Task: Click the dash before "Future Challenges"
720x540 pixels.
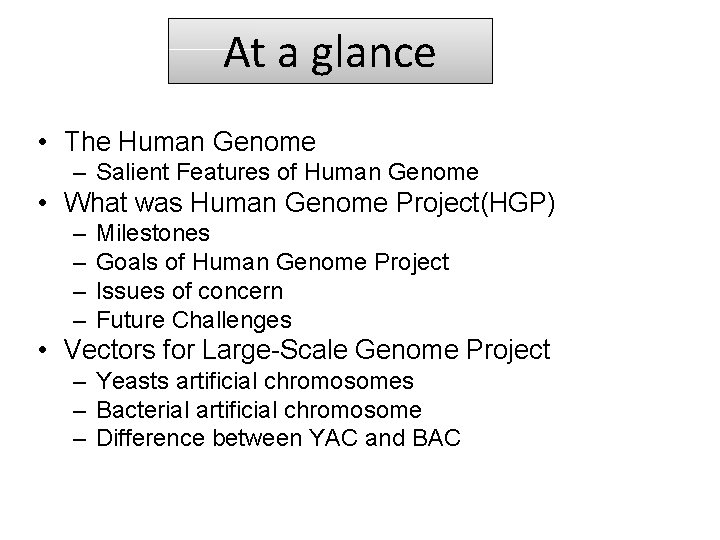Action: (79, 321)
